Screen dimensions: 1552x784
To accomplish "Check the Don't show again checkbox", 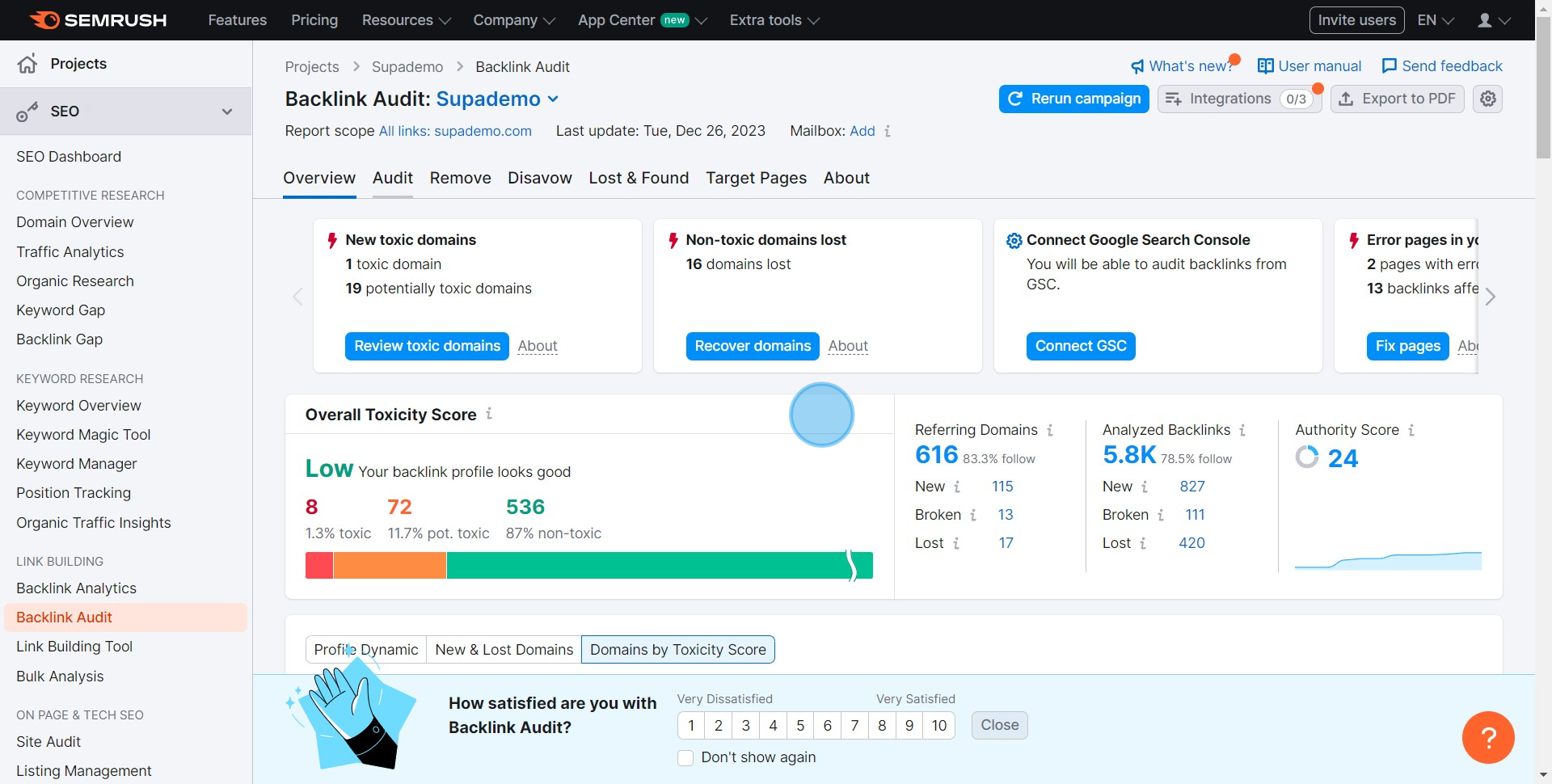I will (685, 758).
